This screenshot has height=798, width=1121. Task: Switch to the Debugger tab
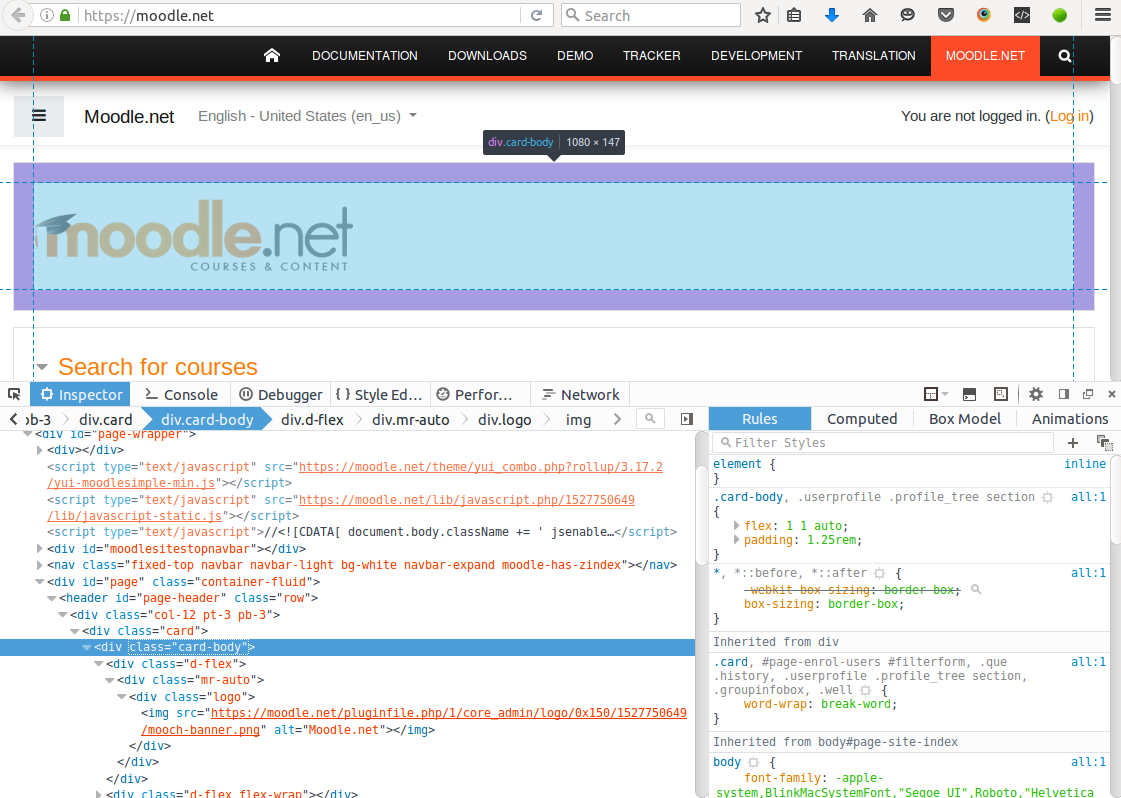(x=280, y=395)
